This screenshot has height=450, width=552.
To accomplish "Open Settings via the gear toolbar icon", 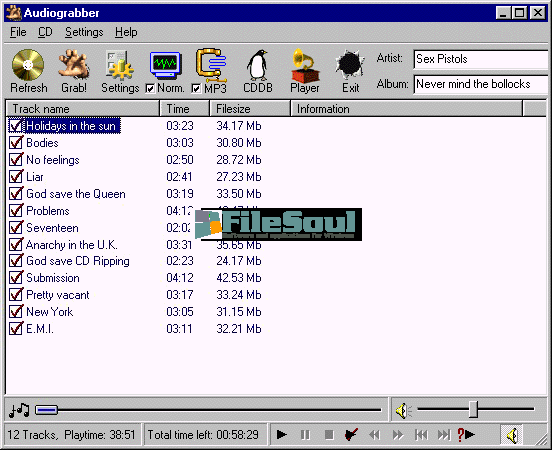I will [120, 66].
